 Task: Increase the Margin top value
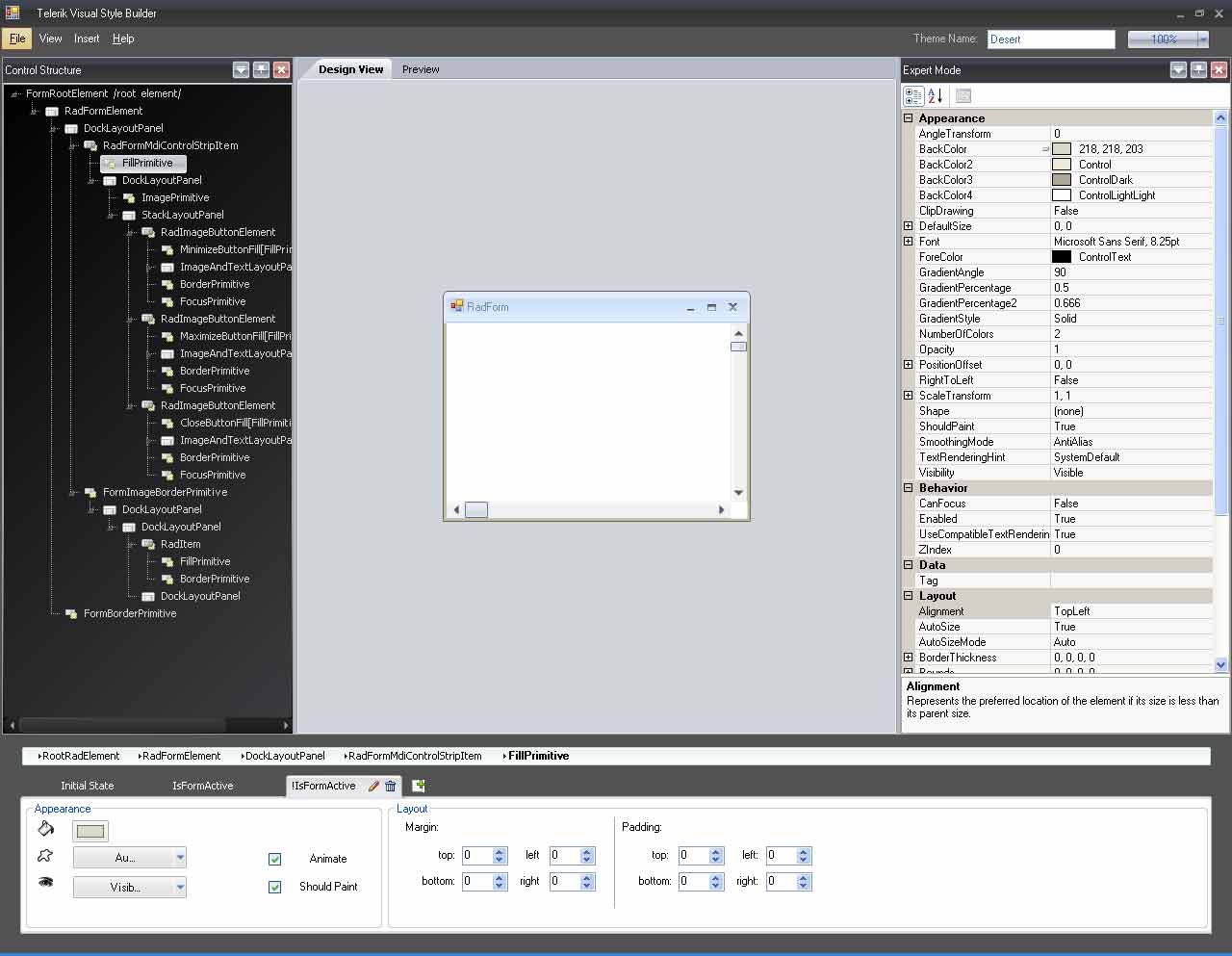coord(500,851)
